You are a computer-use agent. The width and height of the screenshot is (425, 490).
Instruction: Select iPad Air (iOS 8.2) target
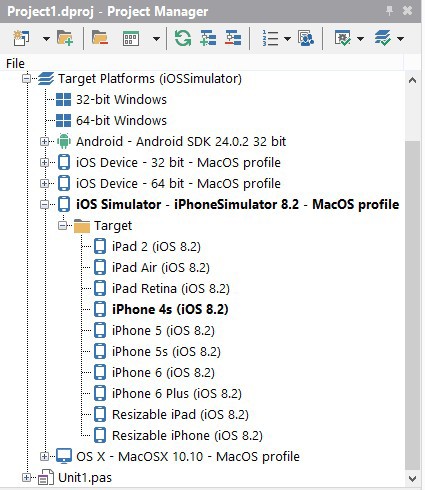pos(161,268)
